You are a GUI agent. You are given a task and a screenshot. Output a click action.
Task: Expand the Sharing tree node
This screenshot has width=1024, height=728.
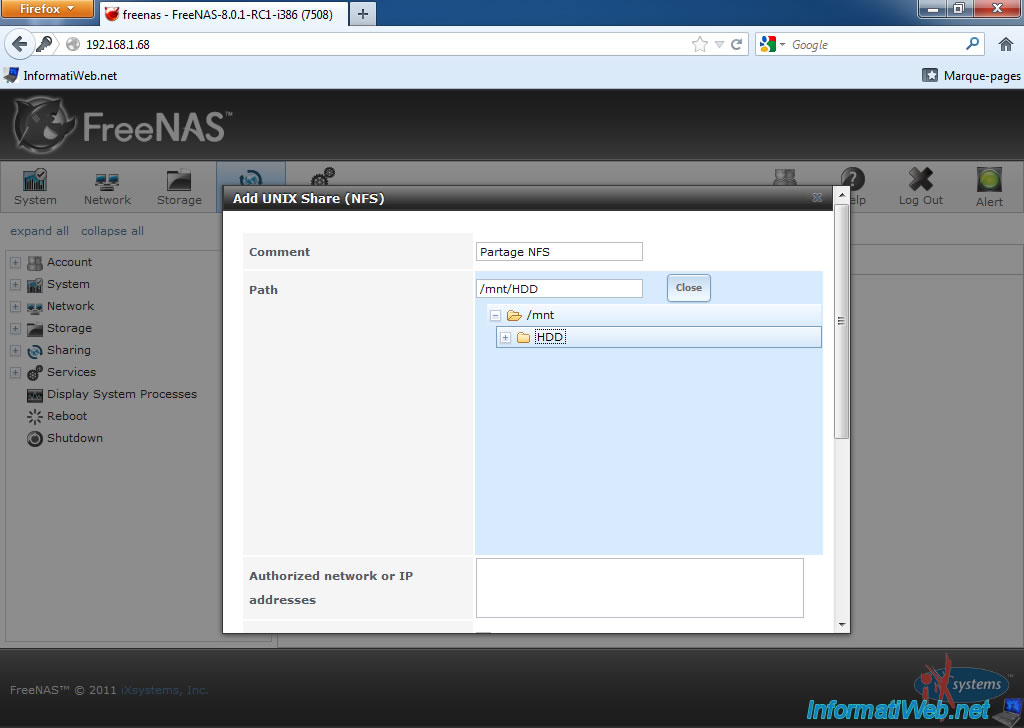(15, 351)
